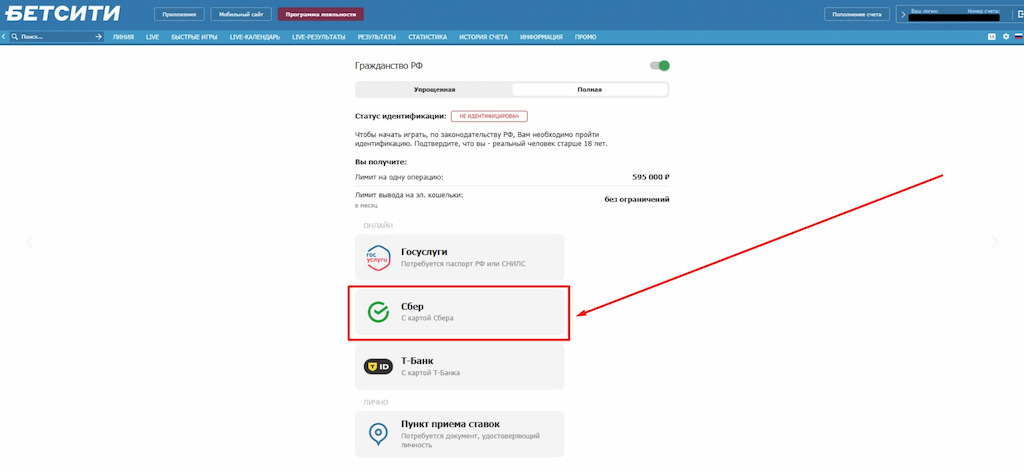Open LIVE-КАЛЕНДАРЬ in the navigation

[x=255, y=37]
